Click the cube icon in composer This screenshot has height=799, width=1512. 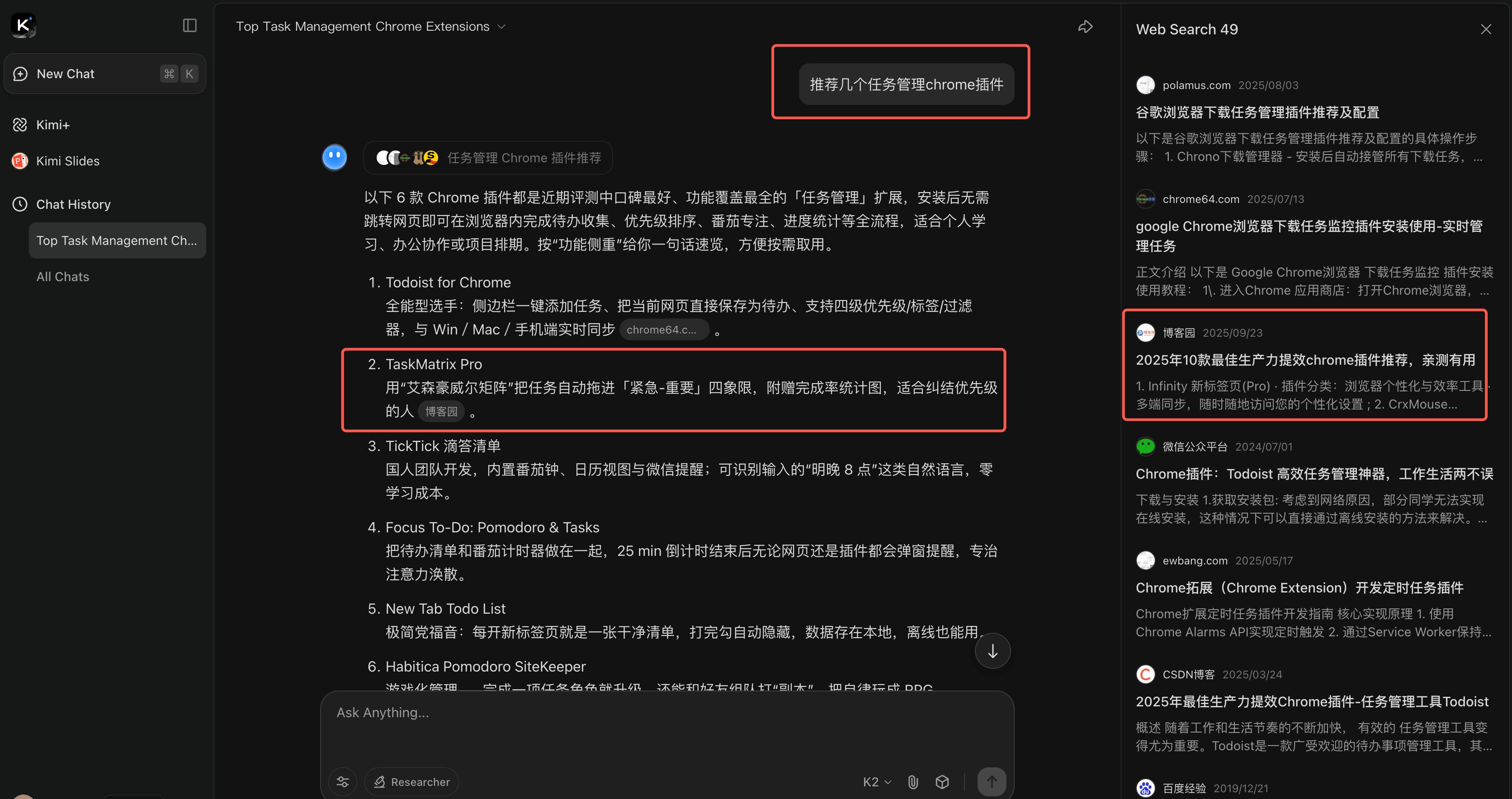942,782
